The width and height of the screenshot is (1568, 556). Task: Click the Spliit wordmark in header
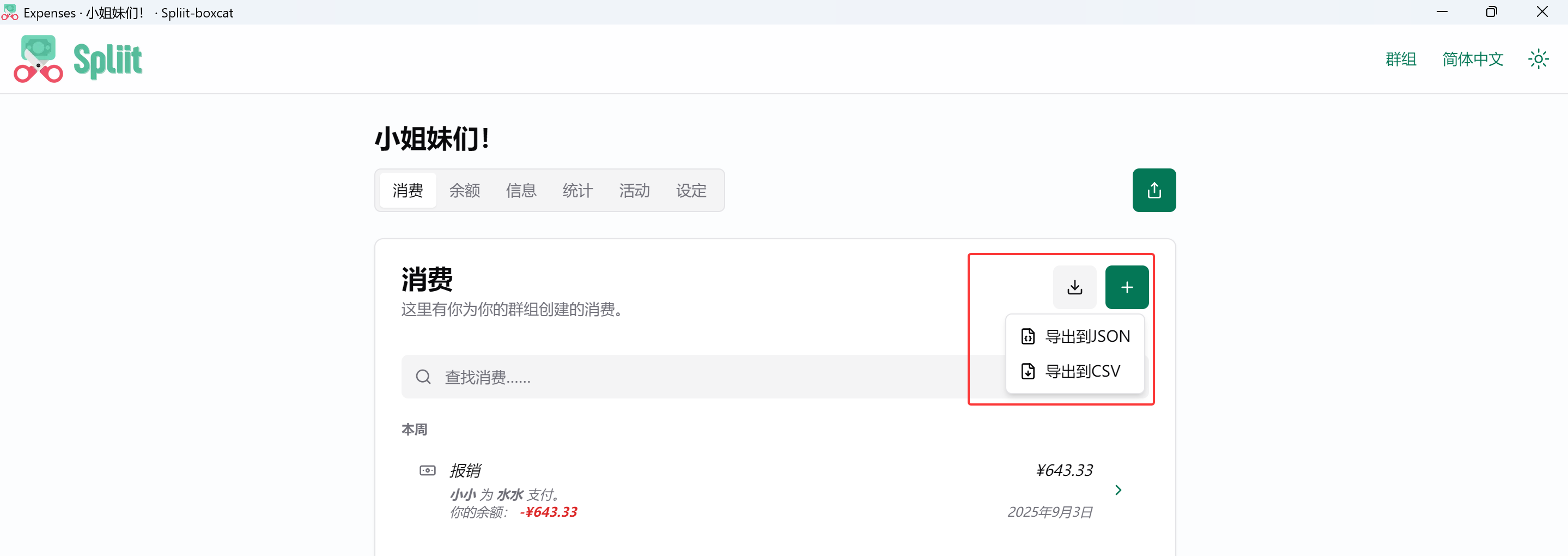coord(108,61)
